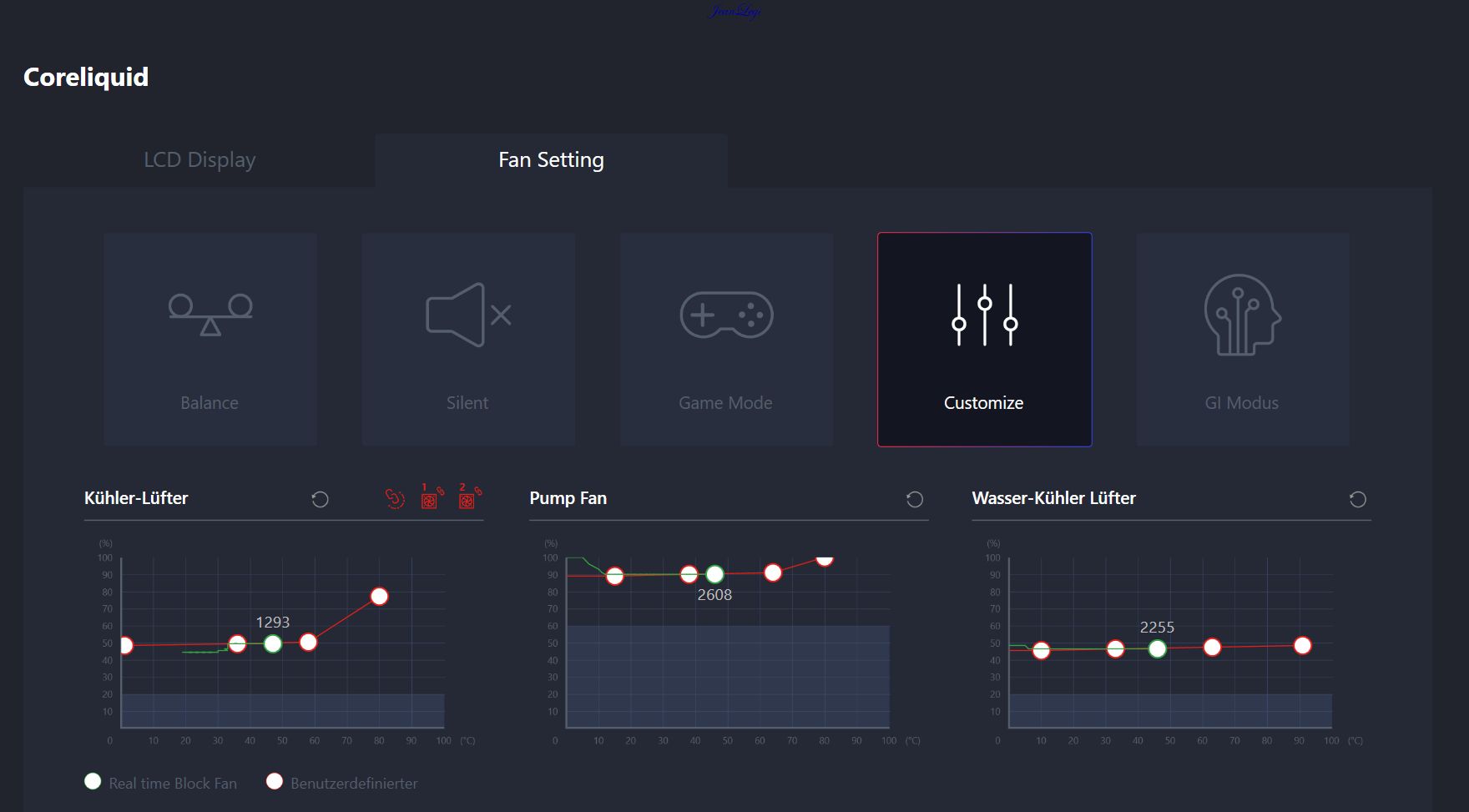Select the Balance scale icon mode
Screen dimensions: 1469x812
coord(210,315)
